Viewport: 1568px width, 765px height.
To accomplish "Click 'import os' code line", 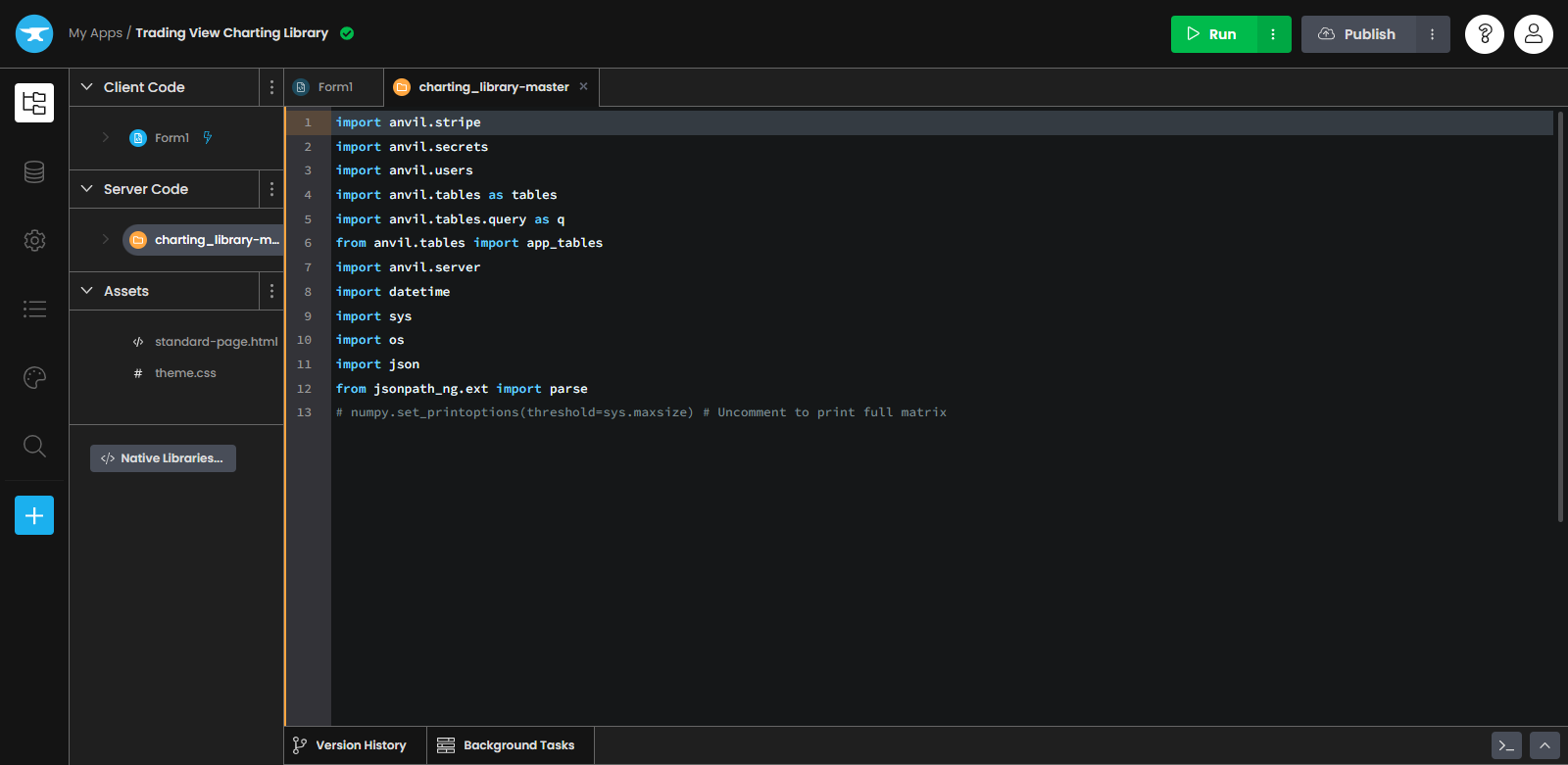I will point(369,340).
